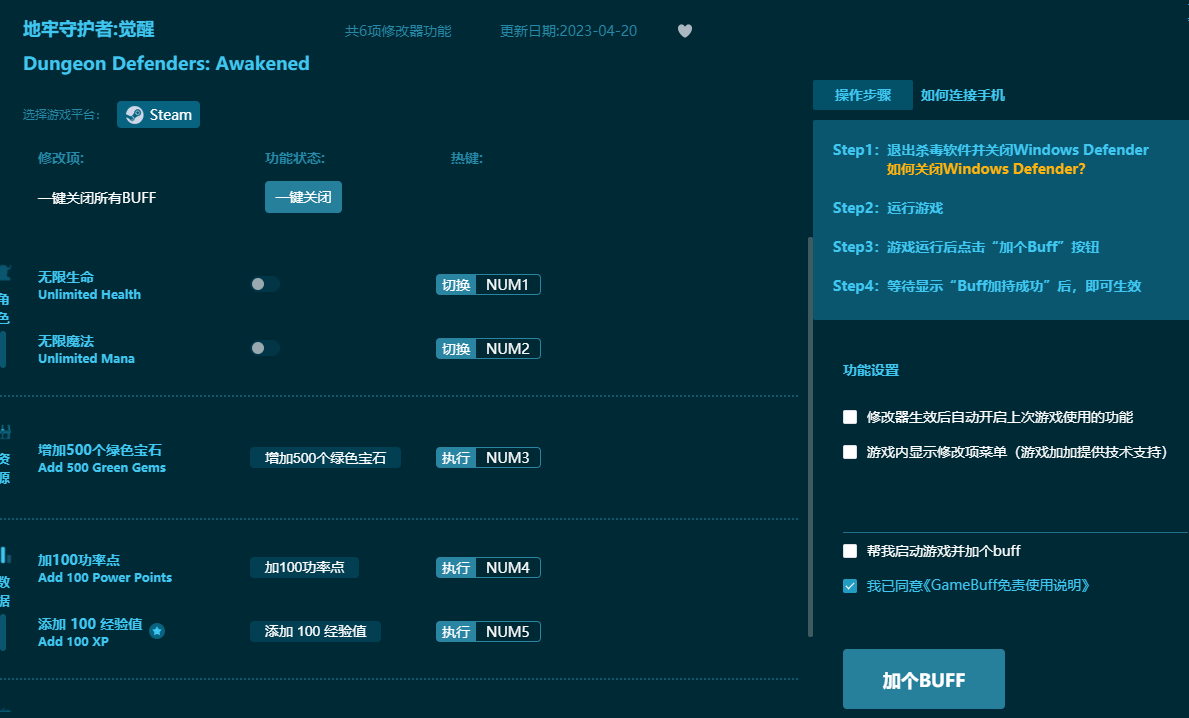Click the heart favorite icon
The height and width of the screenshot is (718, 1189).
(x=685, y=31)
